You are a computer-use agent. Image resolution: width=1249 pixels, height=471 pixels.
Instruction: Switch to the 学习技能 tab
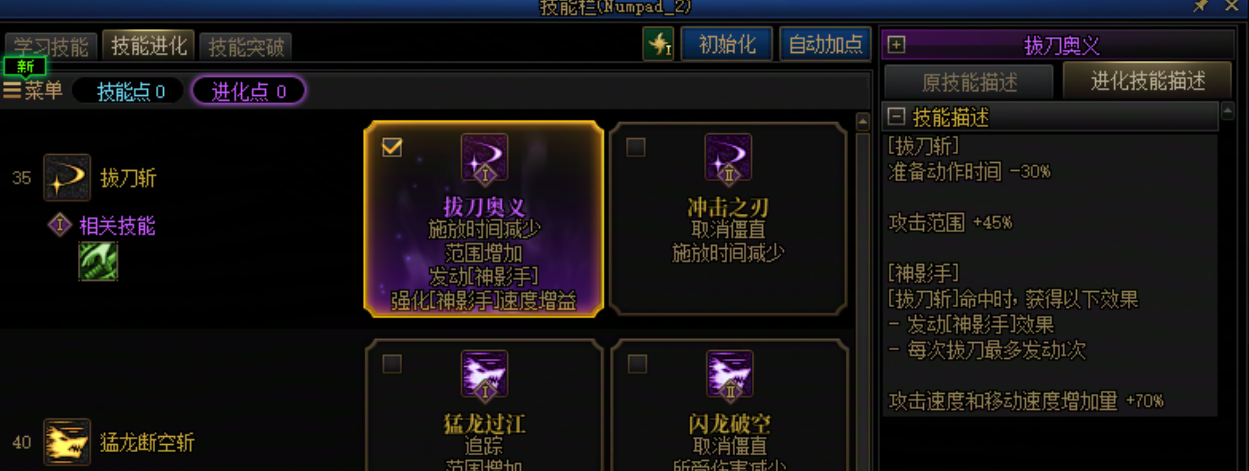coord(51,47)
